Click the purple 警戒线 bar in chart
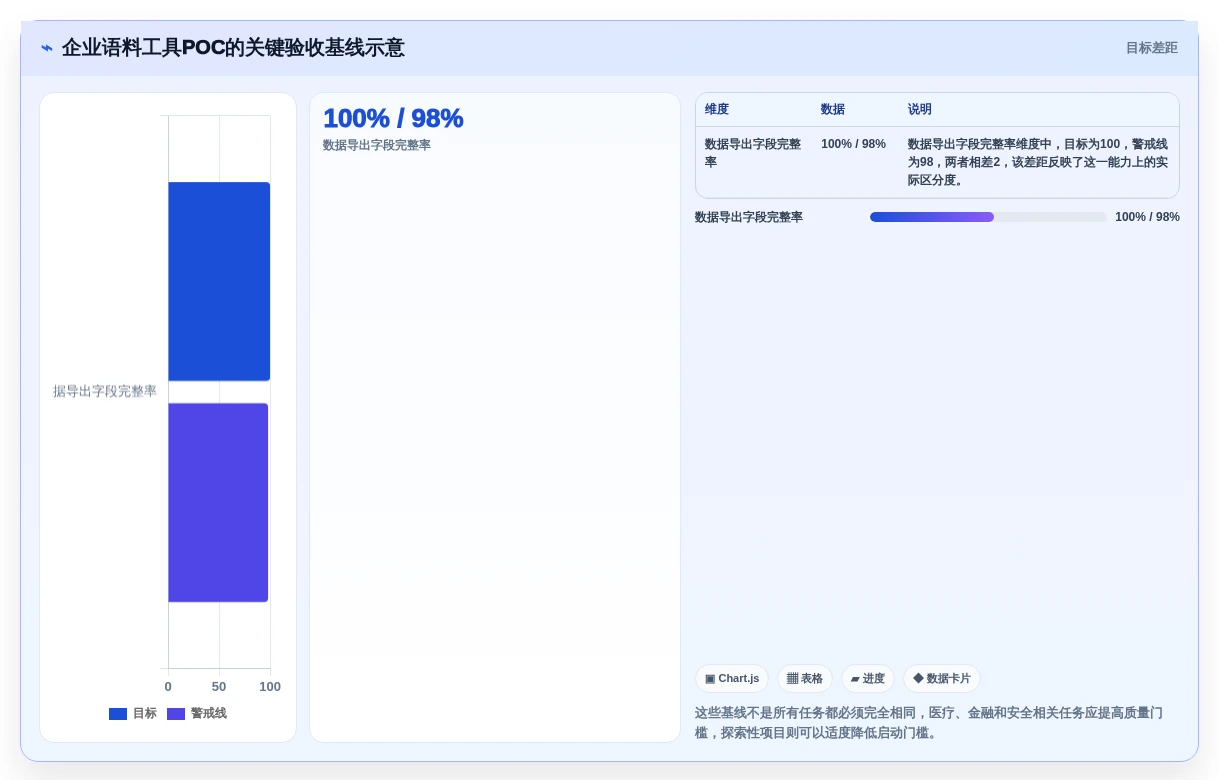This screenshot has height=780, width=1219. coord(218,502)
